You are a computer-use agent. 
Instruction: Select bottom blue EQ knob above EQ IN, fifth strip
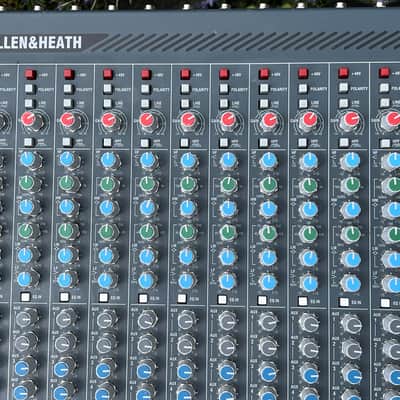[185, 282]
